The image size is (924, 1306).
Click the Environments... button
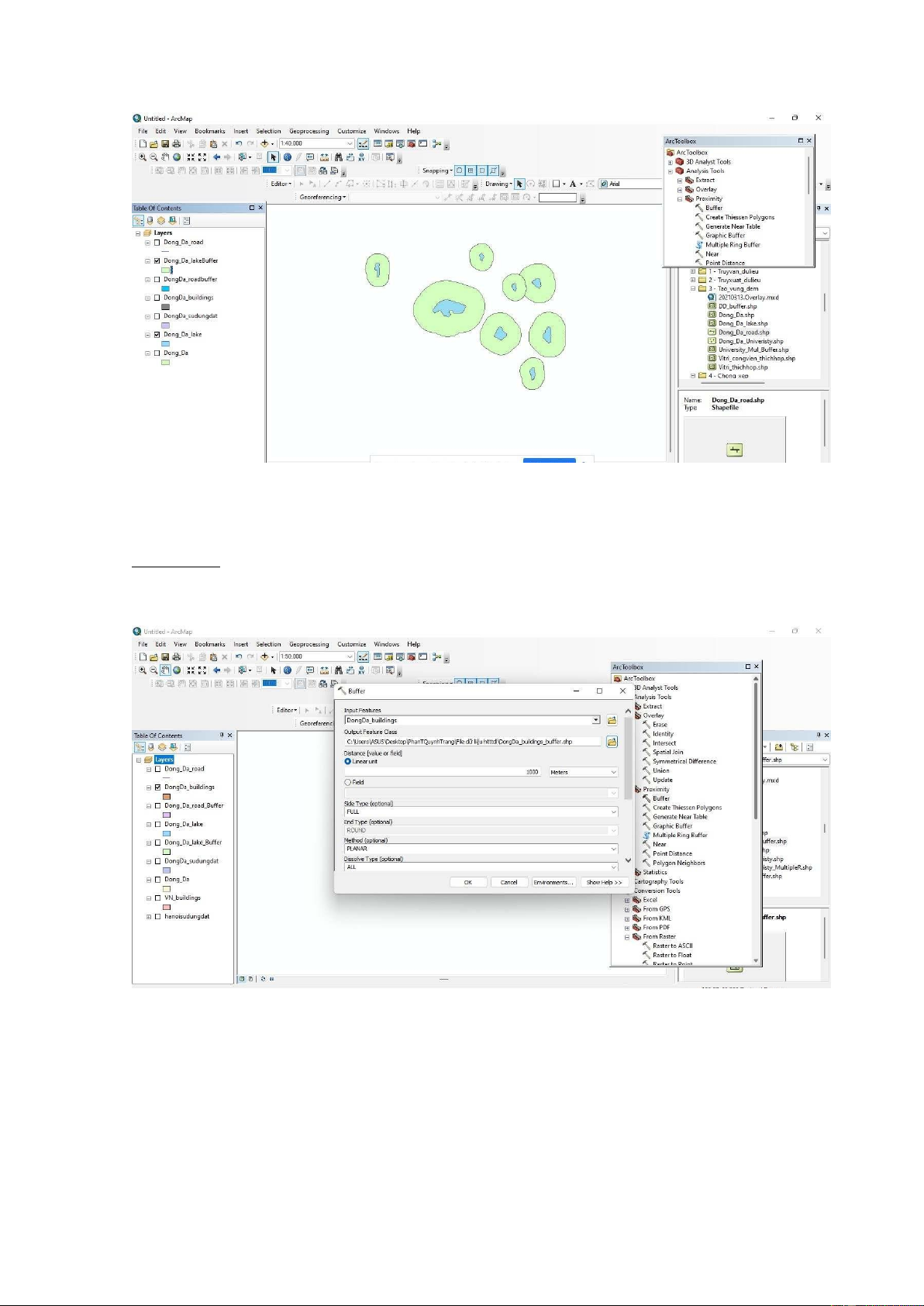click(x=553, y=882)
